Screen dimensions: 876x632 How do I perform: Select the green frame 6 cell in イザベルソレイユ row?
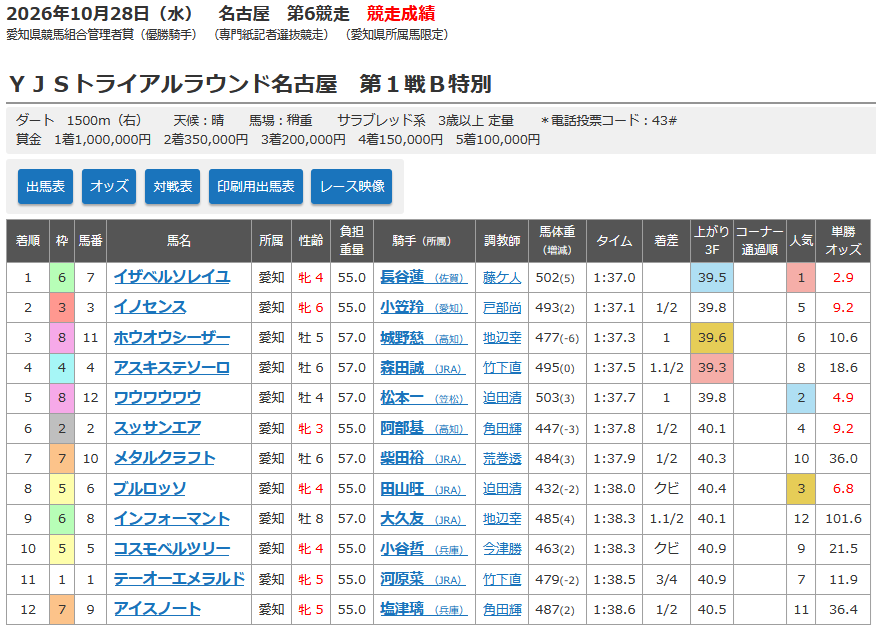[62, 278]
